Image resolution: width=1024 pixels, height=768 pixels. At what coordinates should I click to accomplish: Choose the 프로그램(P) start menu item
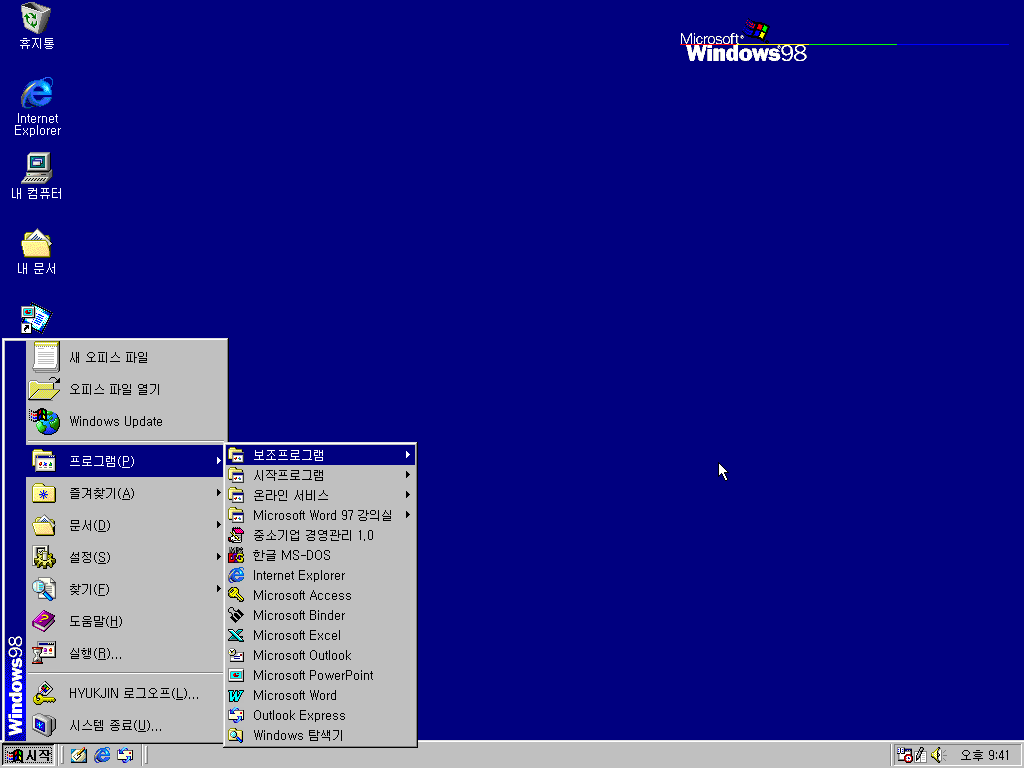point(125,461)
